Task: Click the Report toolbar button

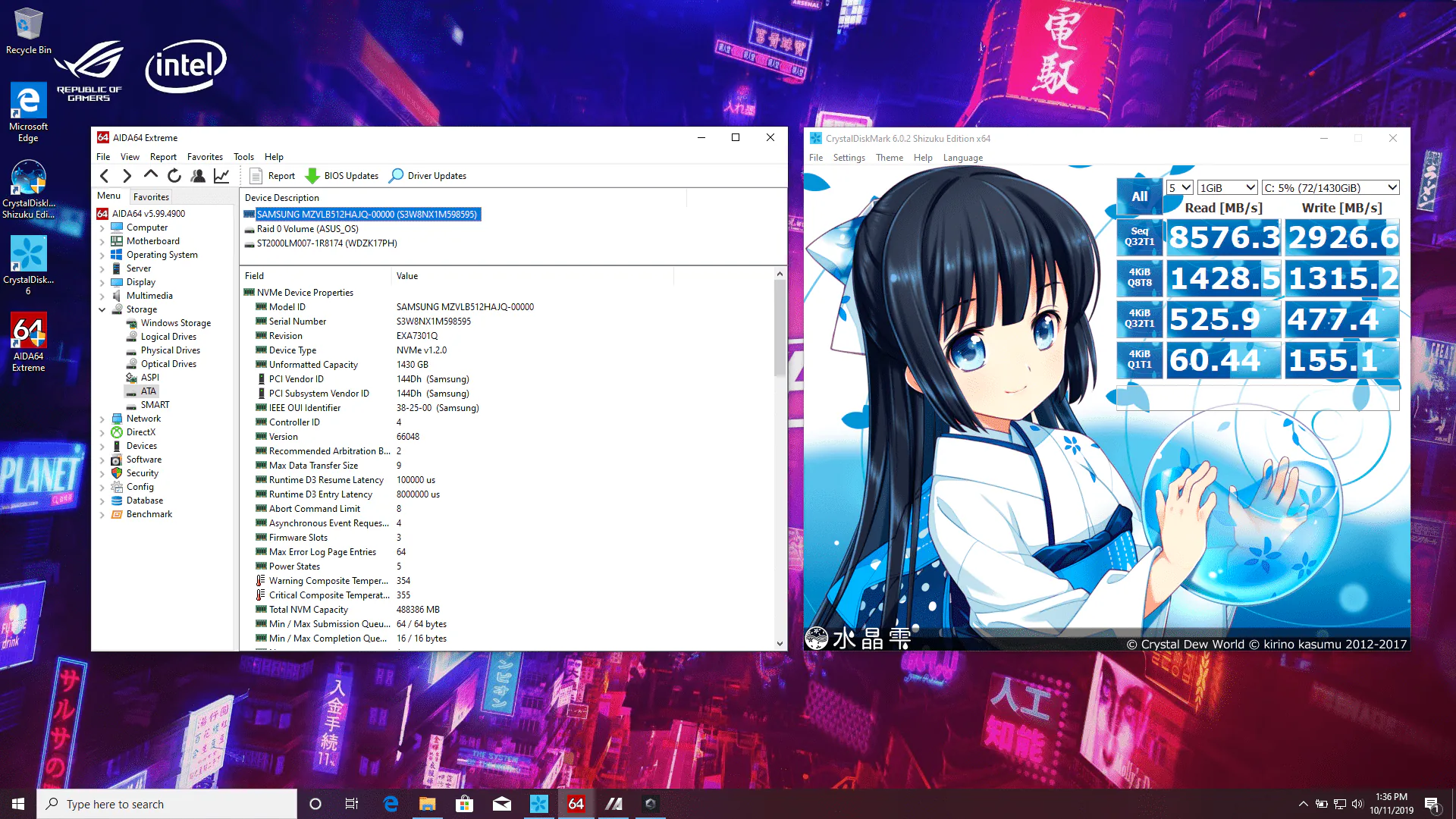Action: [273, 176]
